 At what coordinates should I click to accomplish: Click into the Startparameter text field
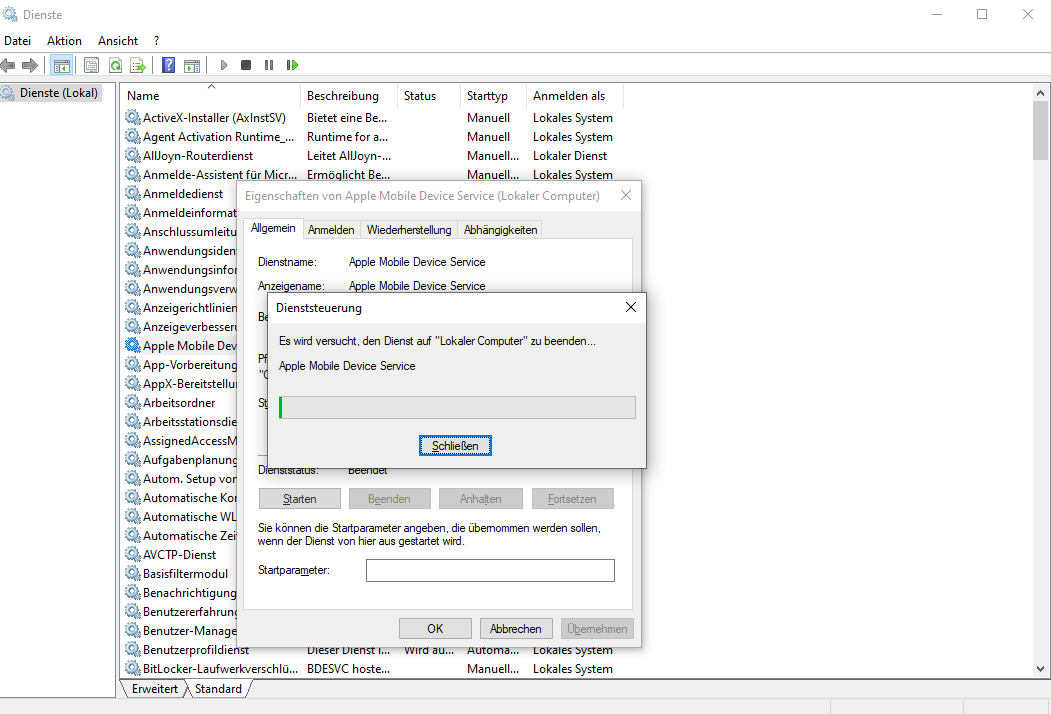click(x=490, y=571)
